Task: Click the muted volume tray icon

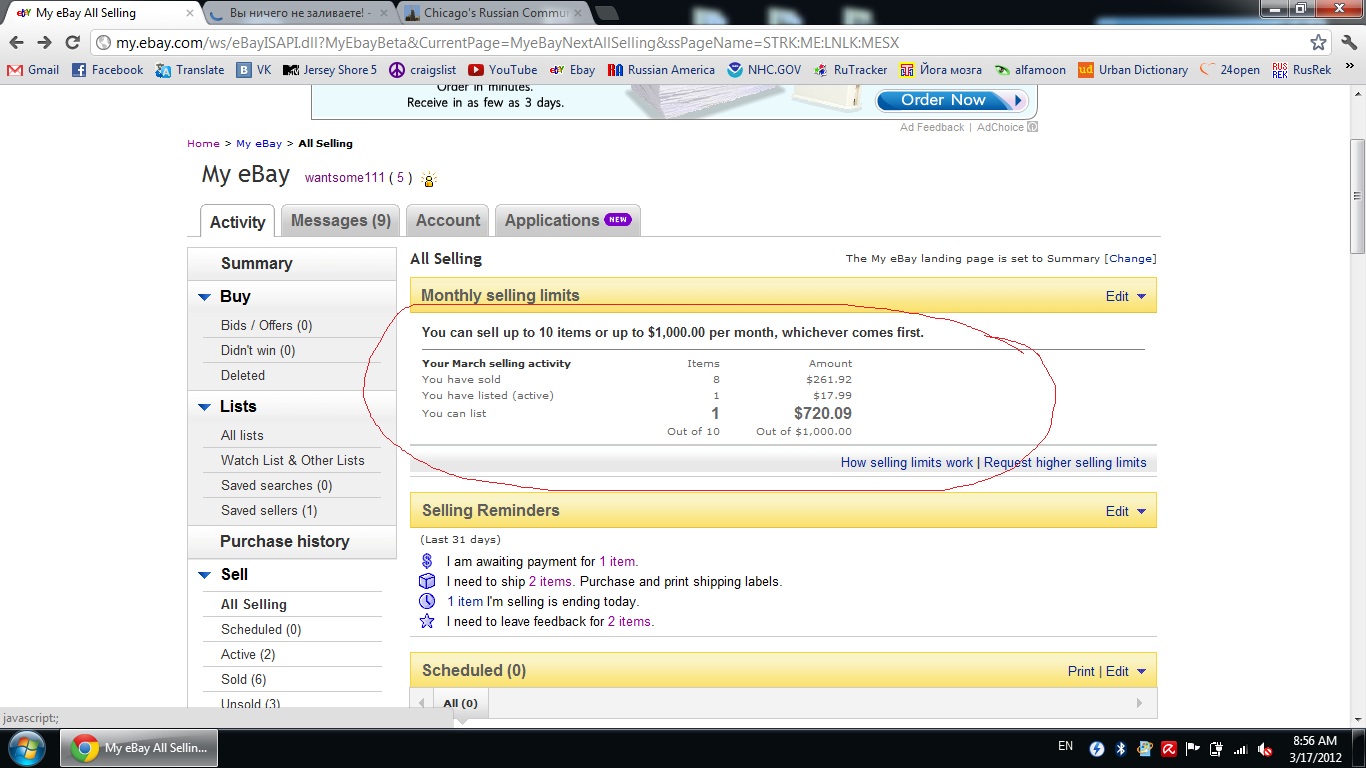Action: click(1265, 749)
